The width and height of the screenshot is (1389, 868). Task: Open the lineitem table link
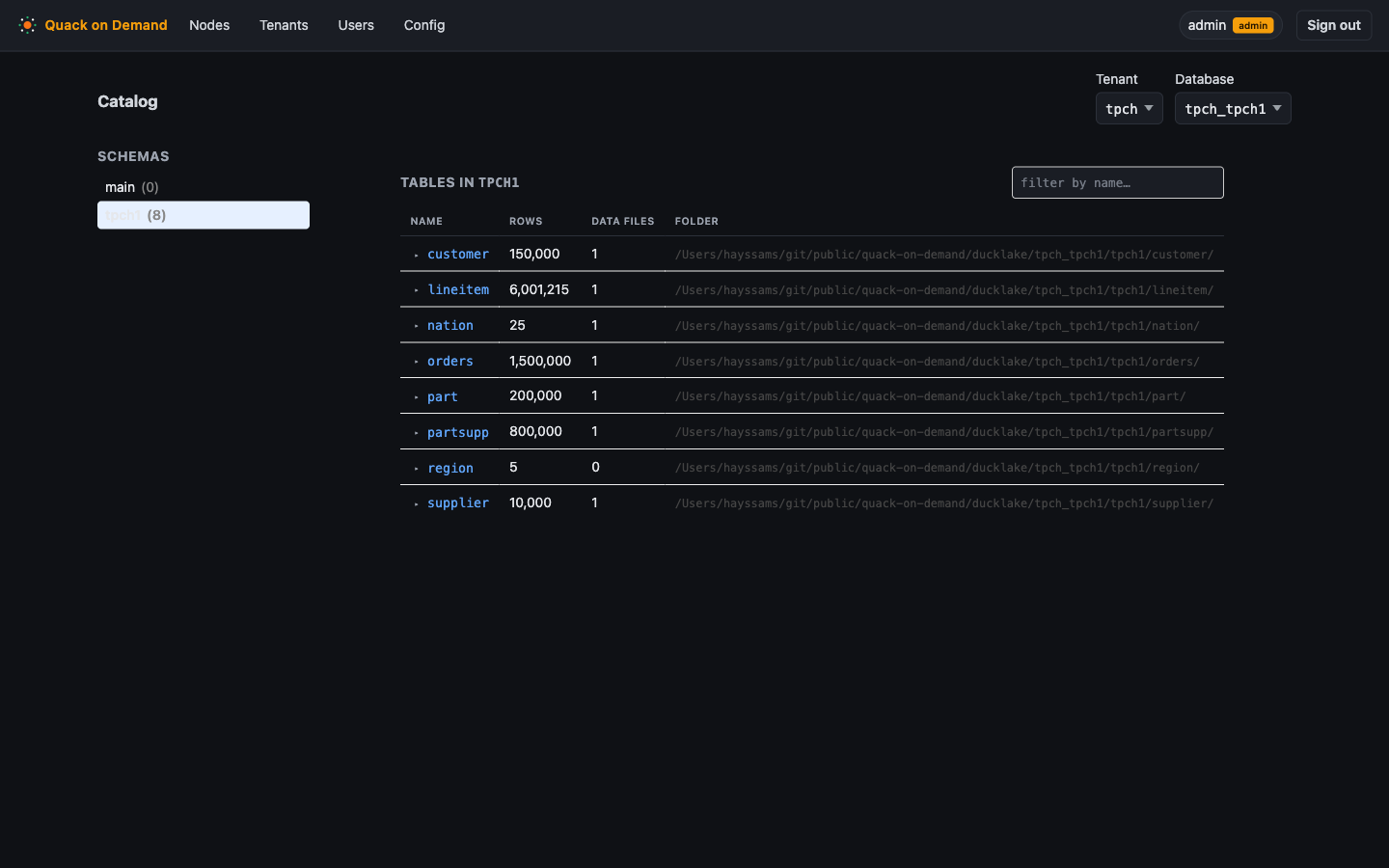click(458, 289)
